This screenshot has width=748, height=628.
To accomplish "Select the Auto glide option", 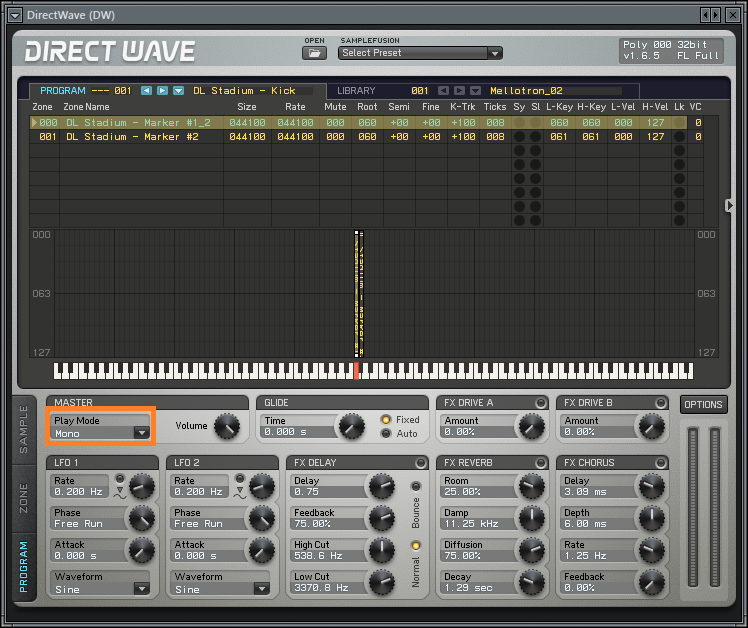I will (x=386, y=434).
